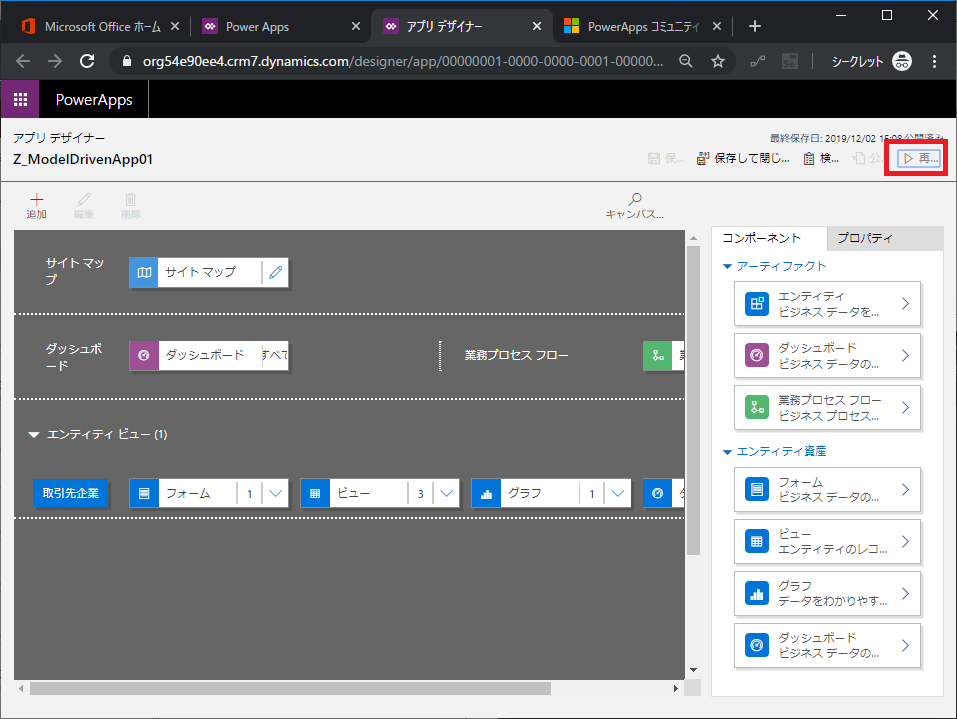
Task: Click the グラフ component icon
Action: coord(757,593)
